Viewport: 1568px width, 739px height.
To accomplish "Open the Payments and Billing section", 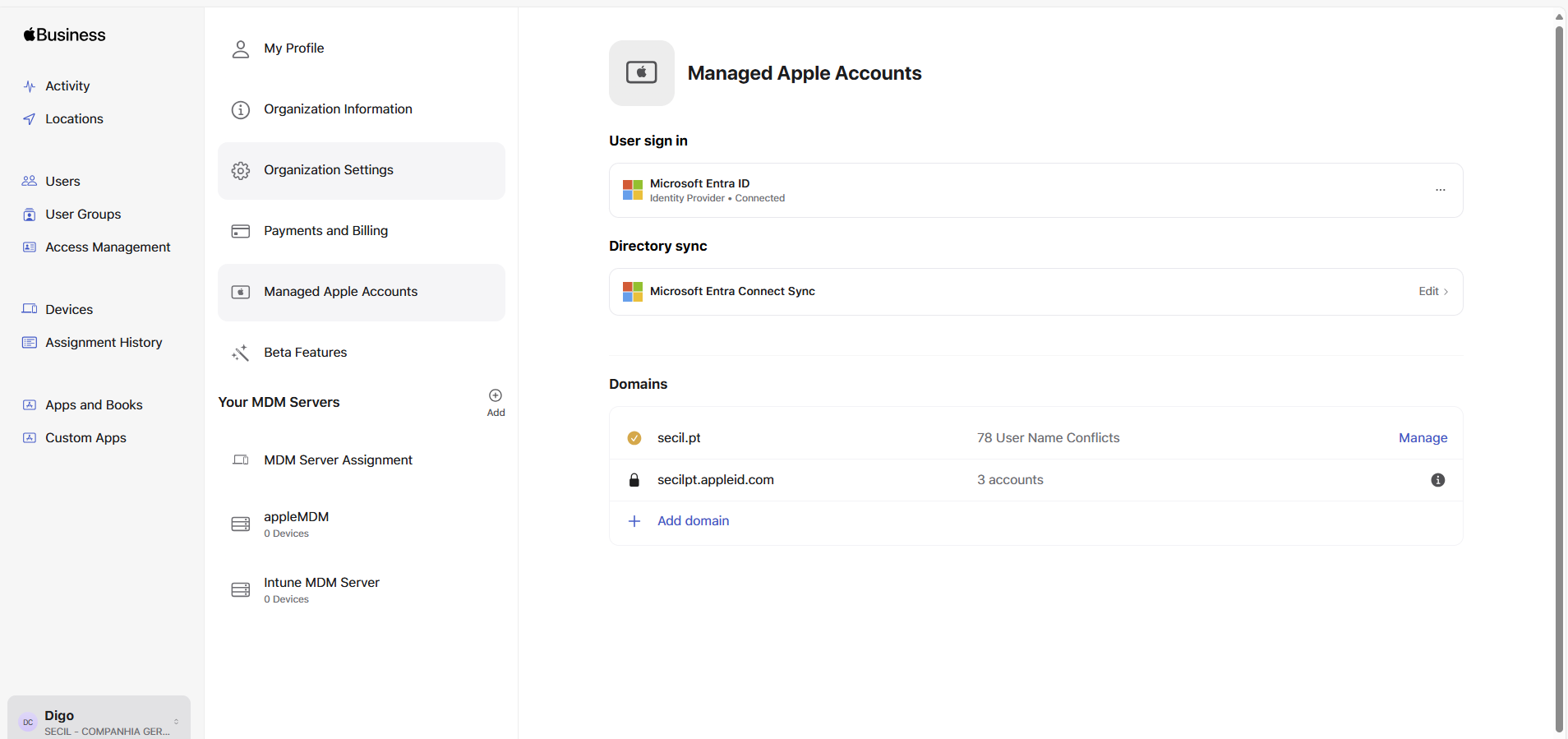I will [325, 231].
